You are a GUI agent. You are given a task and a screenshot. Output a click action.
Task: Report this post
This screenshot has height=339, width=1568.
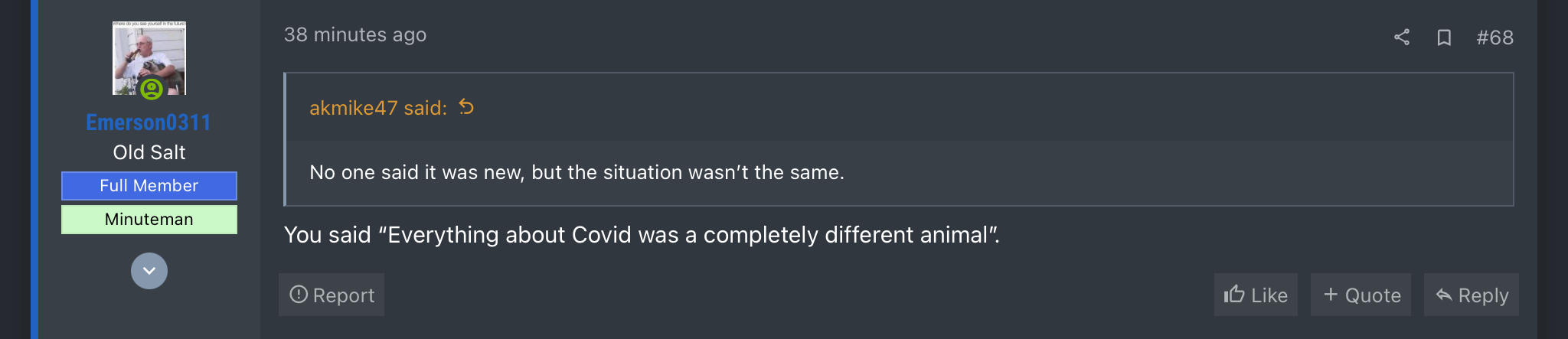pos(332,295)
